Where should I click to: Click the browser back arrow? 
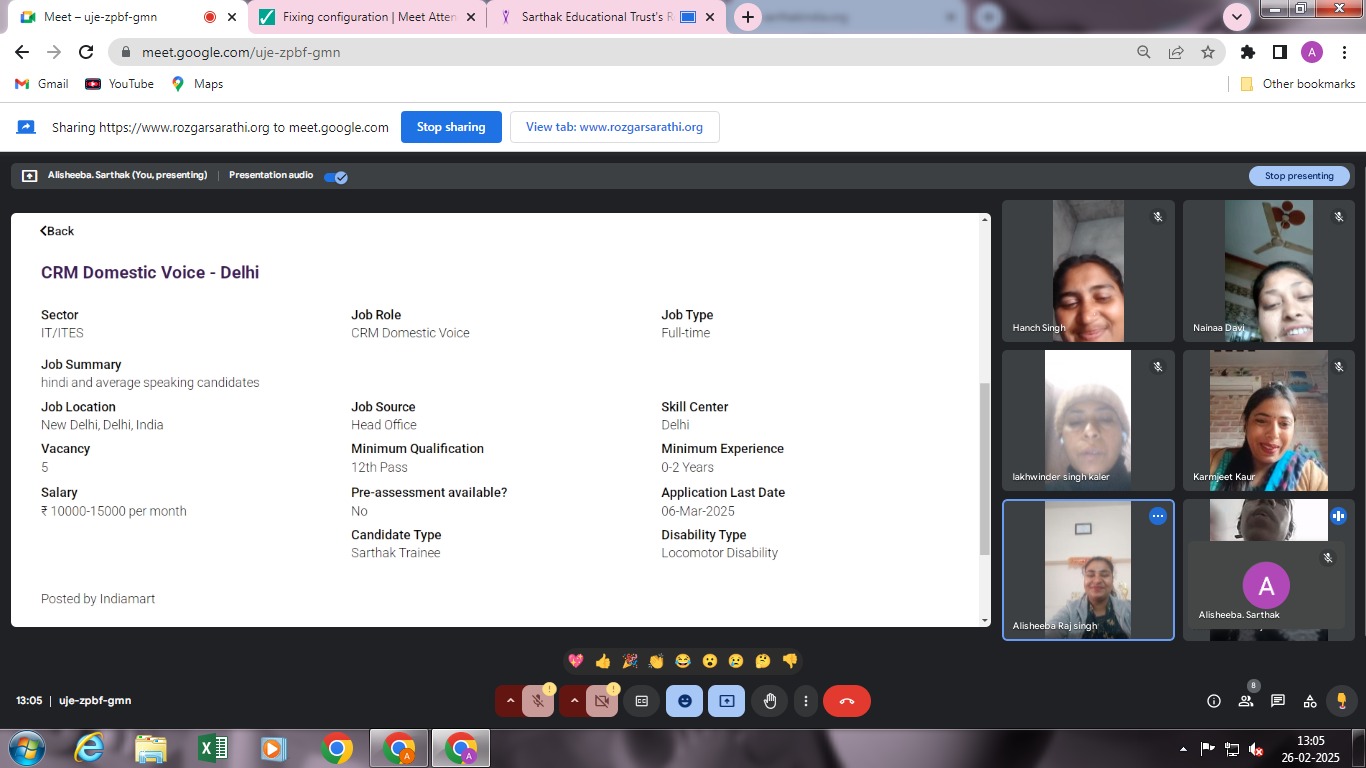(22, 52)
